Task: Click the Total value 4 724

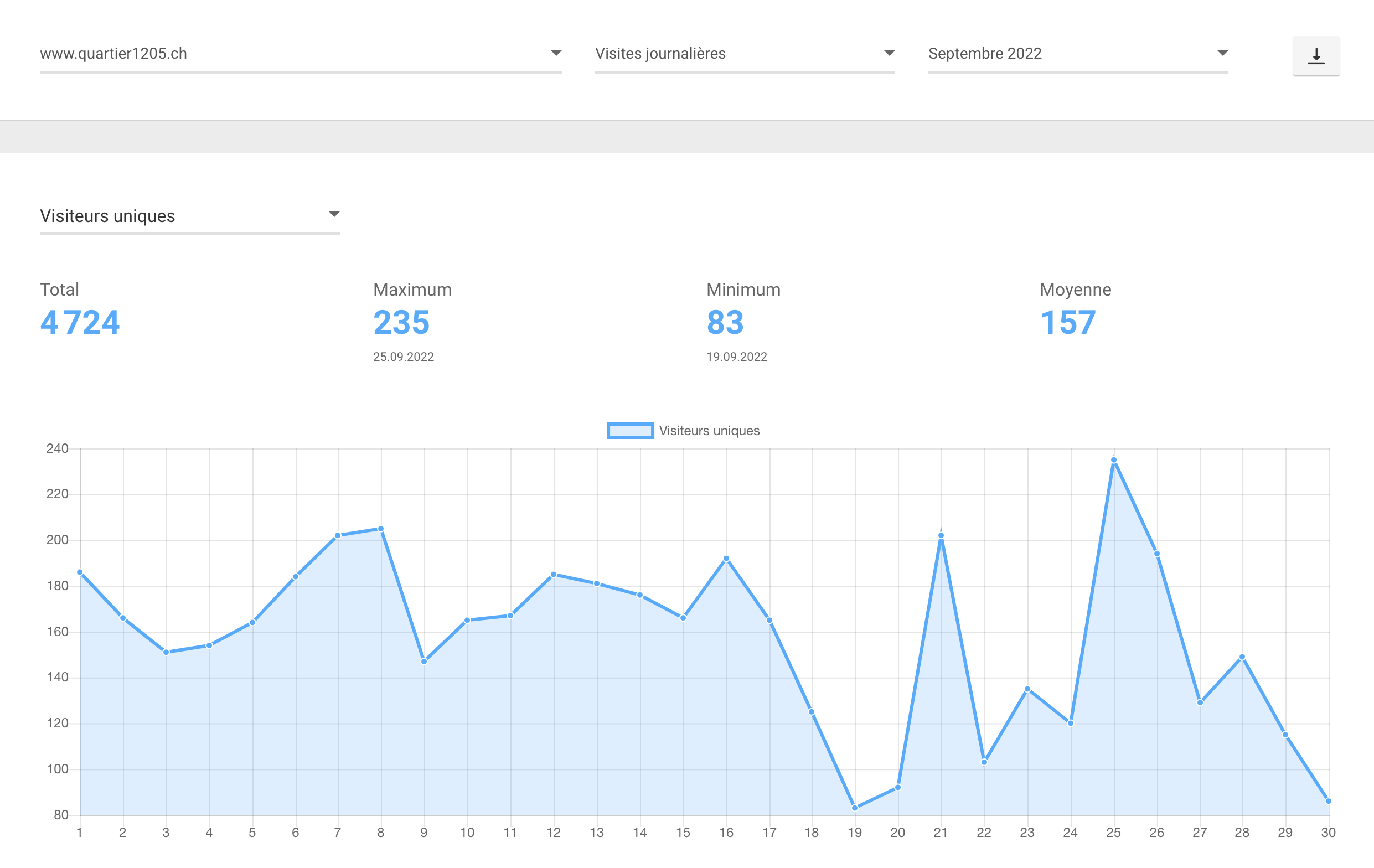Action: click(80, 322)
